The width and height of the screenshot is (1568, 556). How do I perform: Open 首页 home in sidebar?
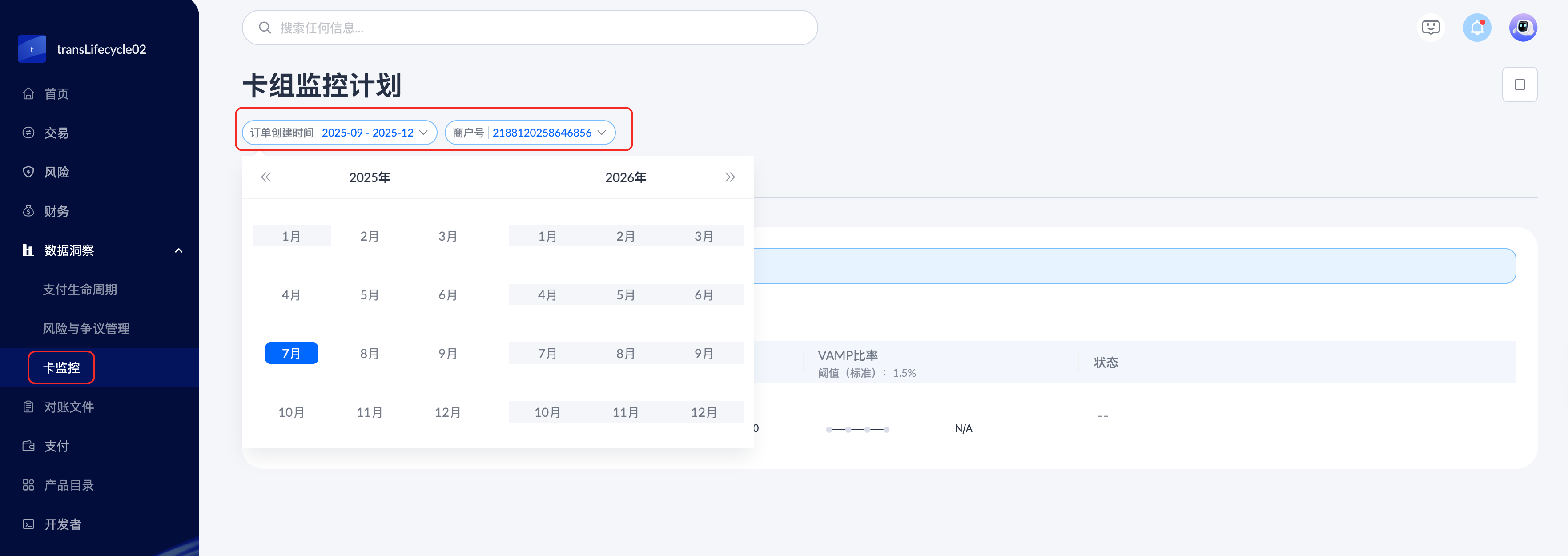[x=56, y=94]
